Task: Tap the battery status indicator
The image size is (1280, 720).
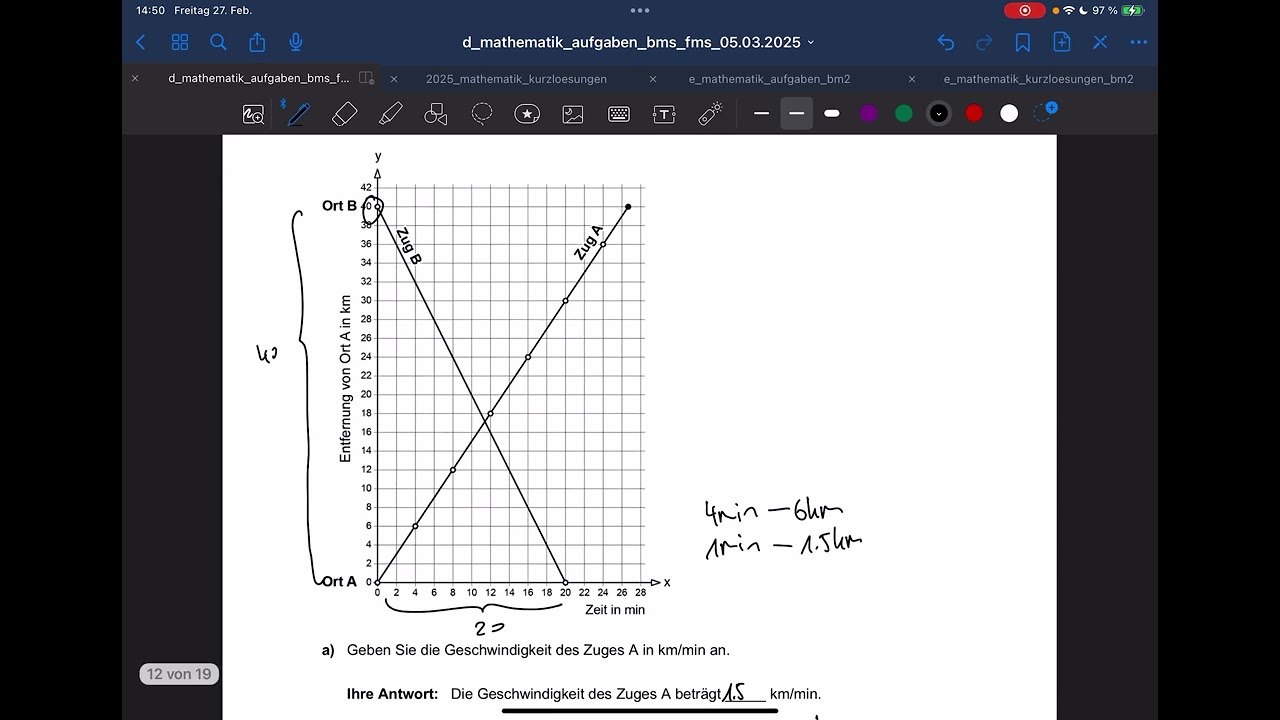Action: tap(1132, 10)
